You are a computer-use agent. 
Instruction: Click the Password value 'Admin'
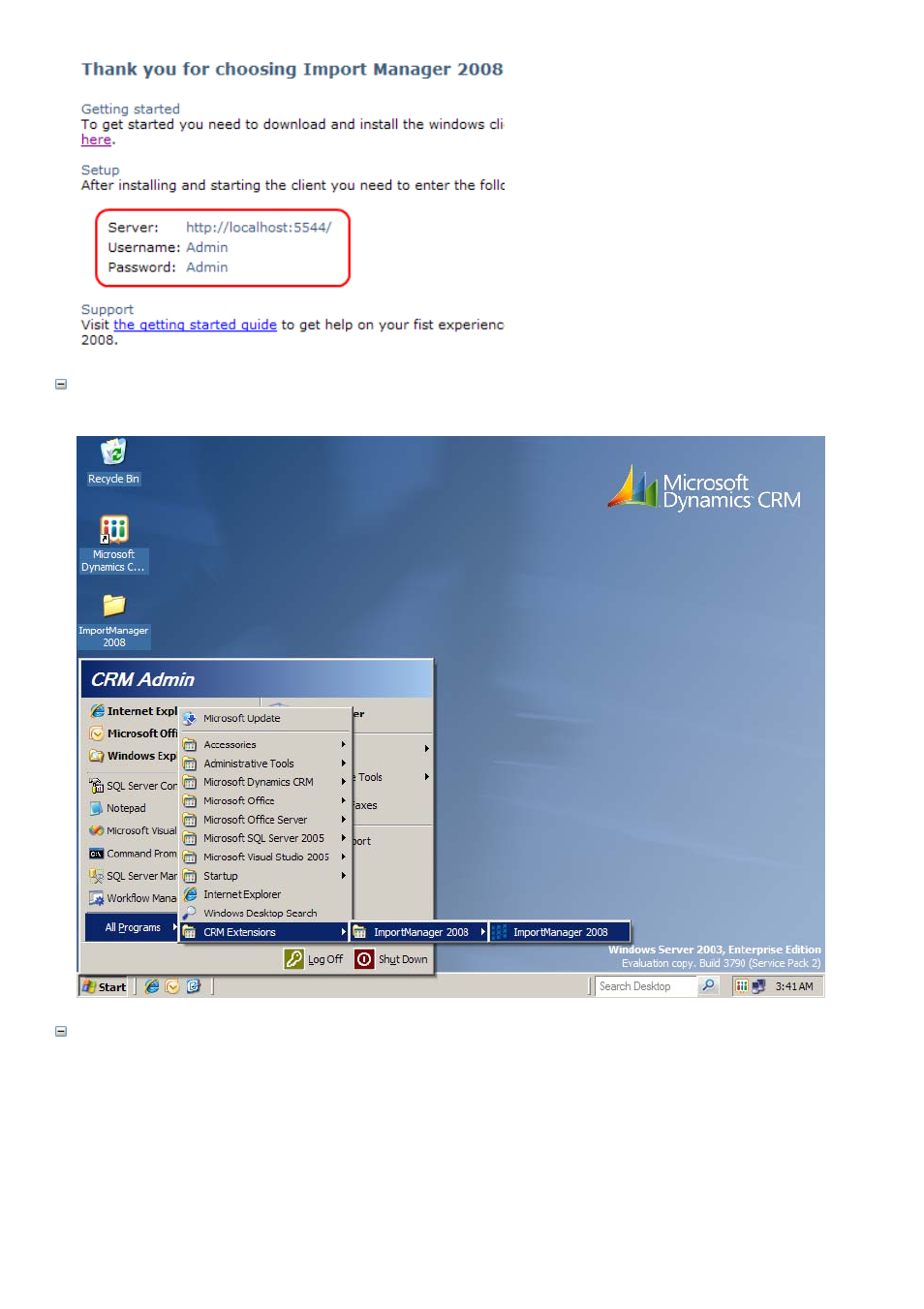point(207,267)
